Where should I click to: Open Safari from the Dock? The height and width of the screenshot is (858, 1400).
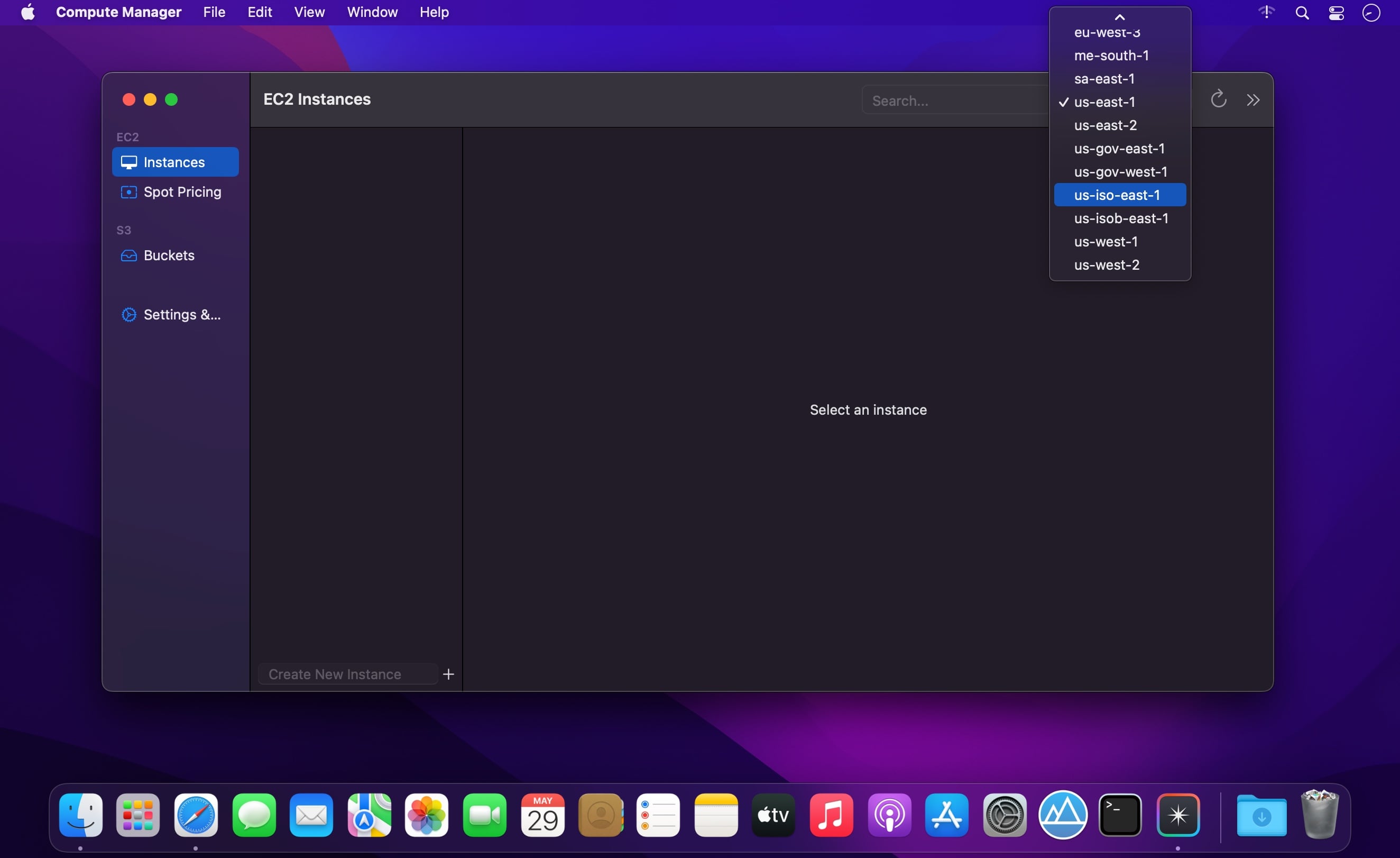(196, 815)
